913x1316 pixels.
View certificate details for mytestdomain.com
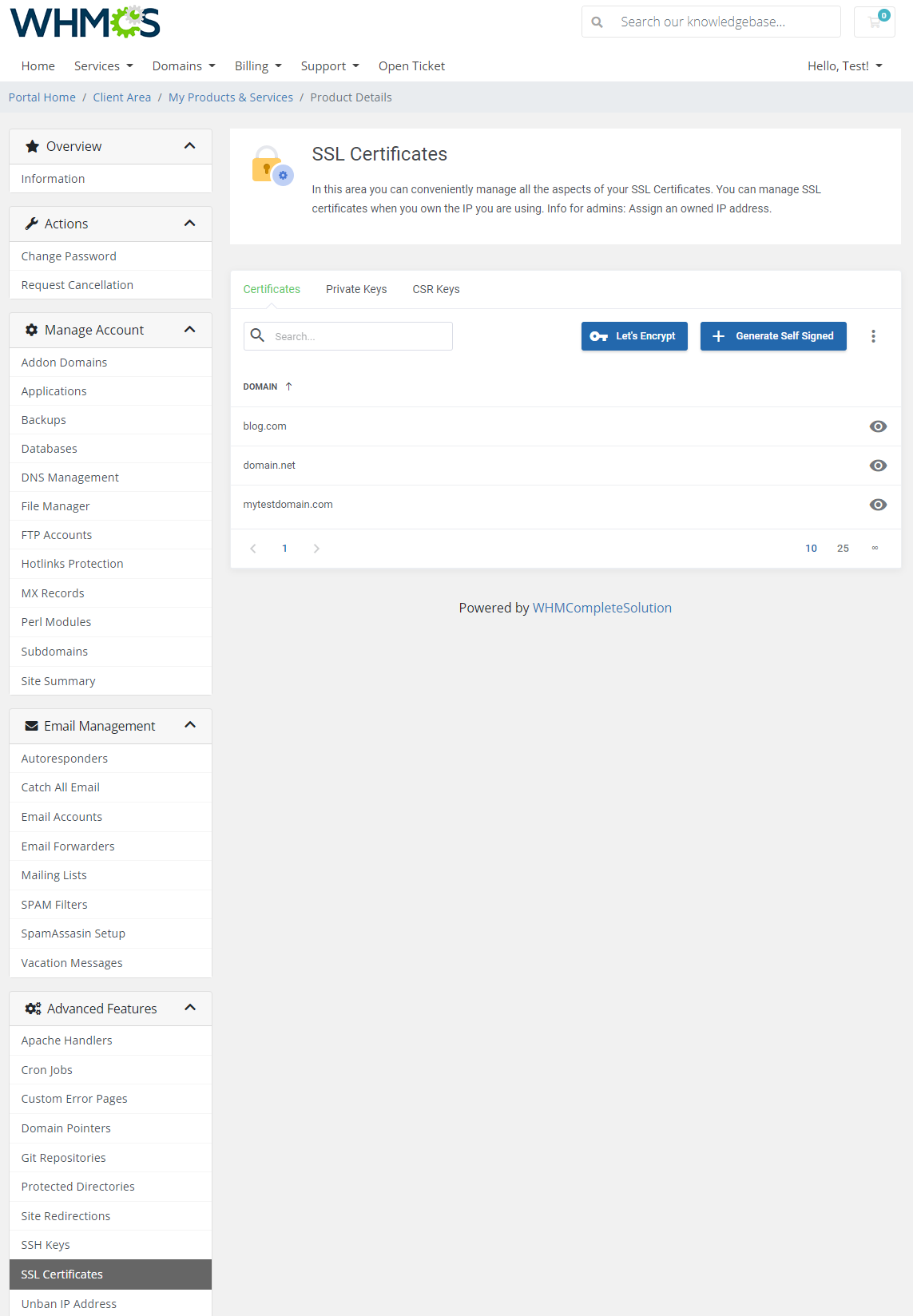click(878, 505)
